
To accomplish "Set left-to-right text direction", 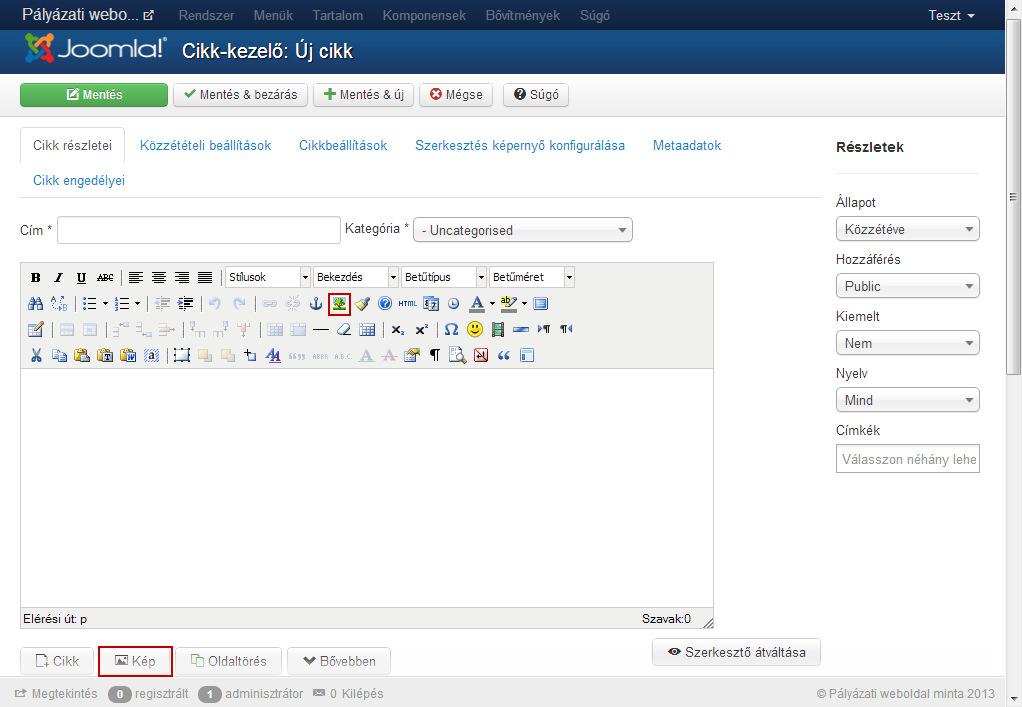I will click(x=544, y=330).
